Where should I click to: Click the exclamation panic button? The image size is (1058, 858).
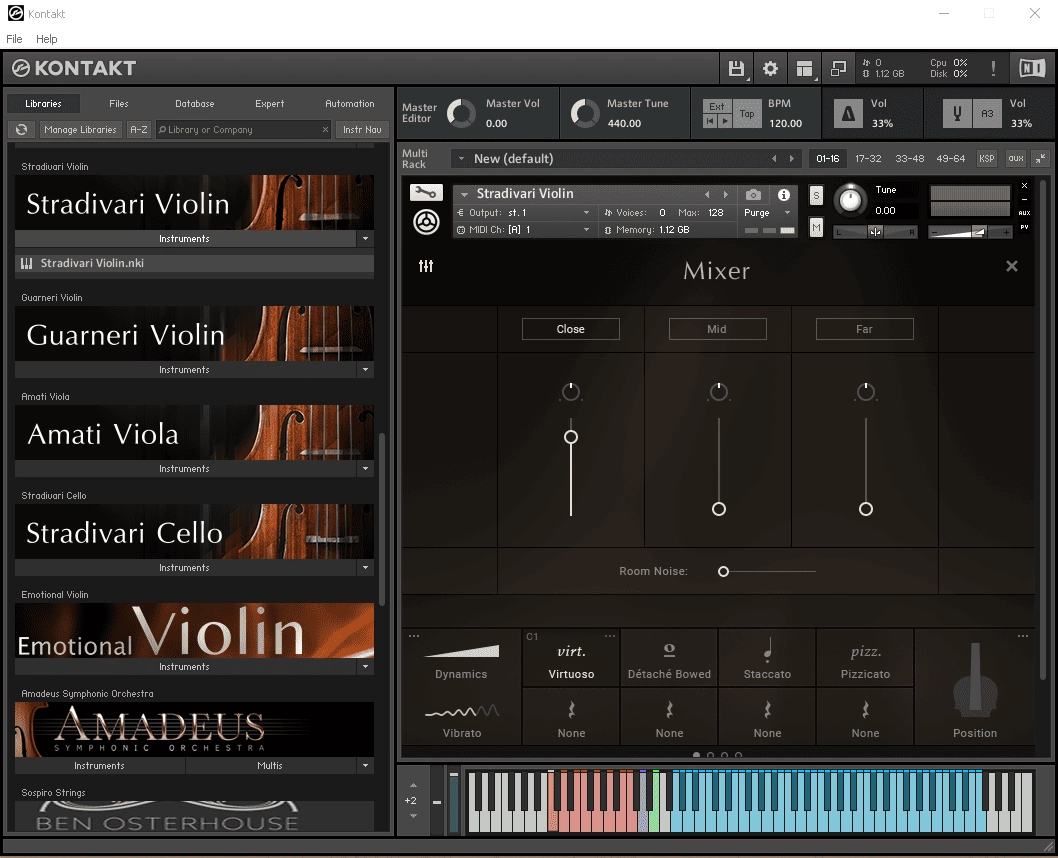point(993,68)
